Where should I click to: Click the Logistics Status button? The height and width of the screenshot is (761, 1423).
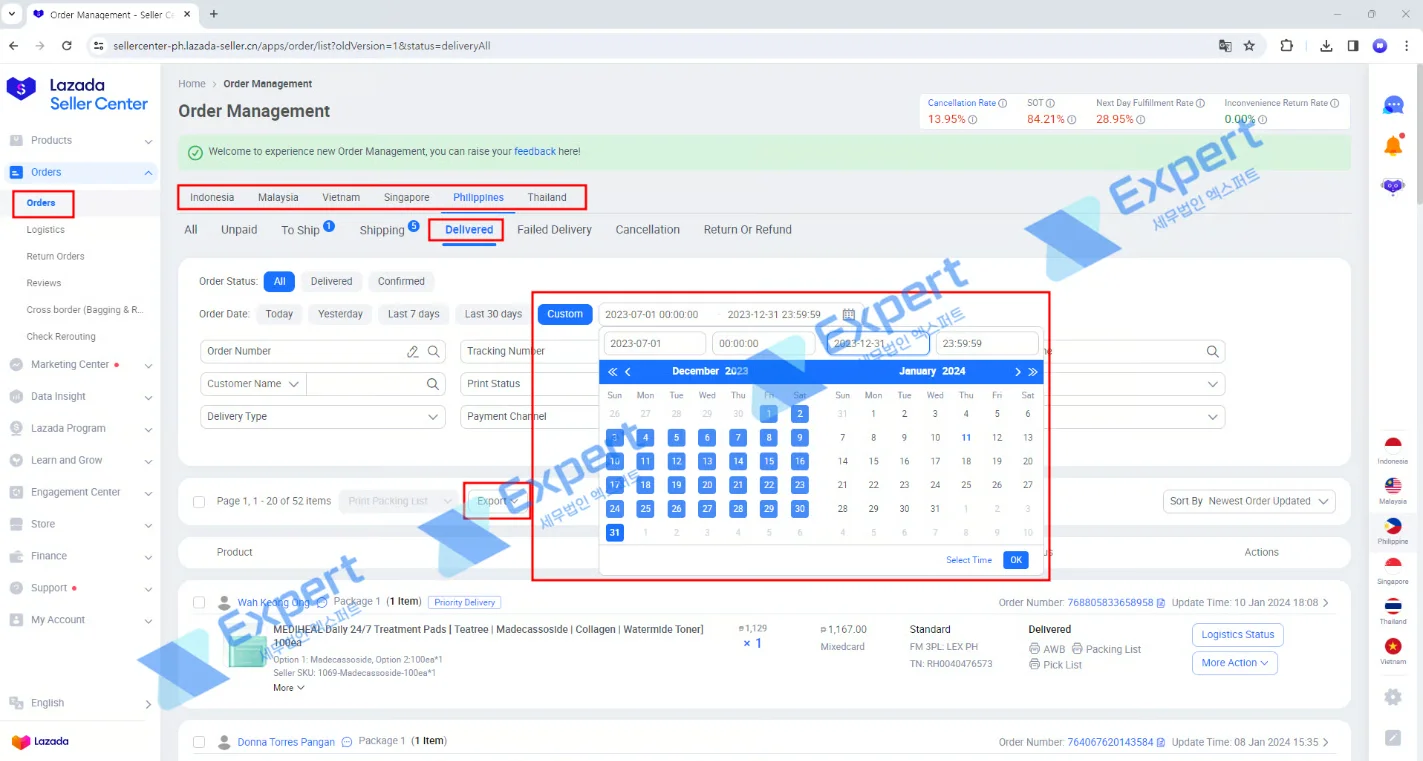click(x=1237, y=635)
